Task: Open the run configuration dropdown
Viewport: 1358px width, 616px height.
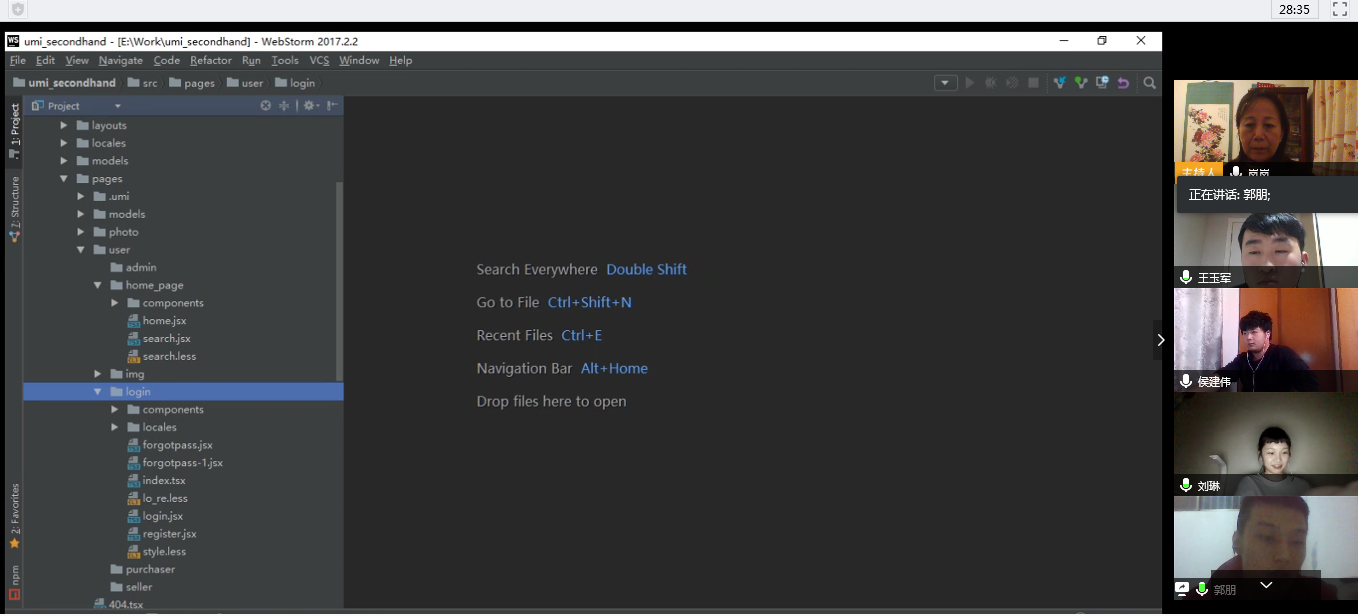Action: click(946, 83)
